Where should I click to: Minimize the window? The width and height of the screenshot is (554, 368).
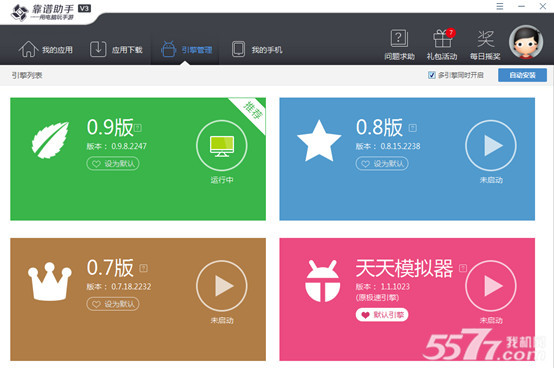(x=521, y=6)
